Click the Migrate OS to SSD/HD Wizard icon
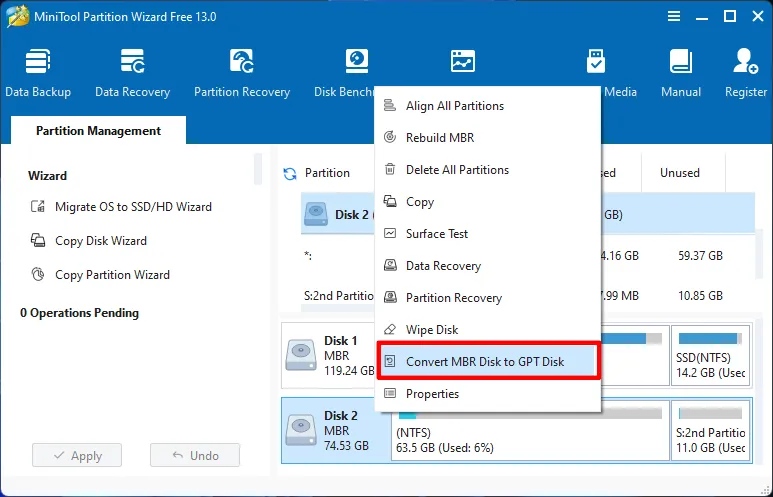The width and height of the screenshot is (773, 497). click(38, 206)
